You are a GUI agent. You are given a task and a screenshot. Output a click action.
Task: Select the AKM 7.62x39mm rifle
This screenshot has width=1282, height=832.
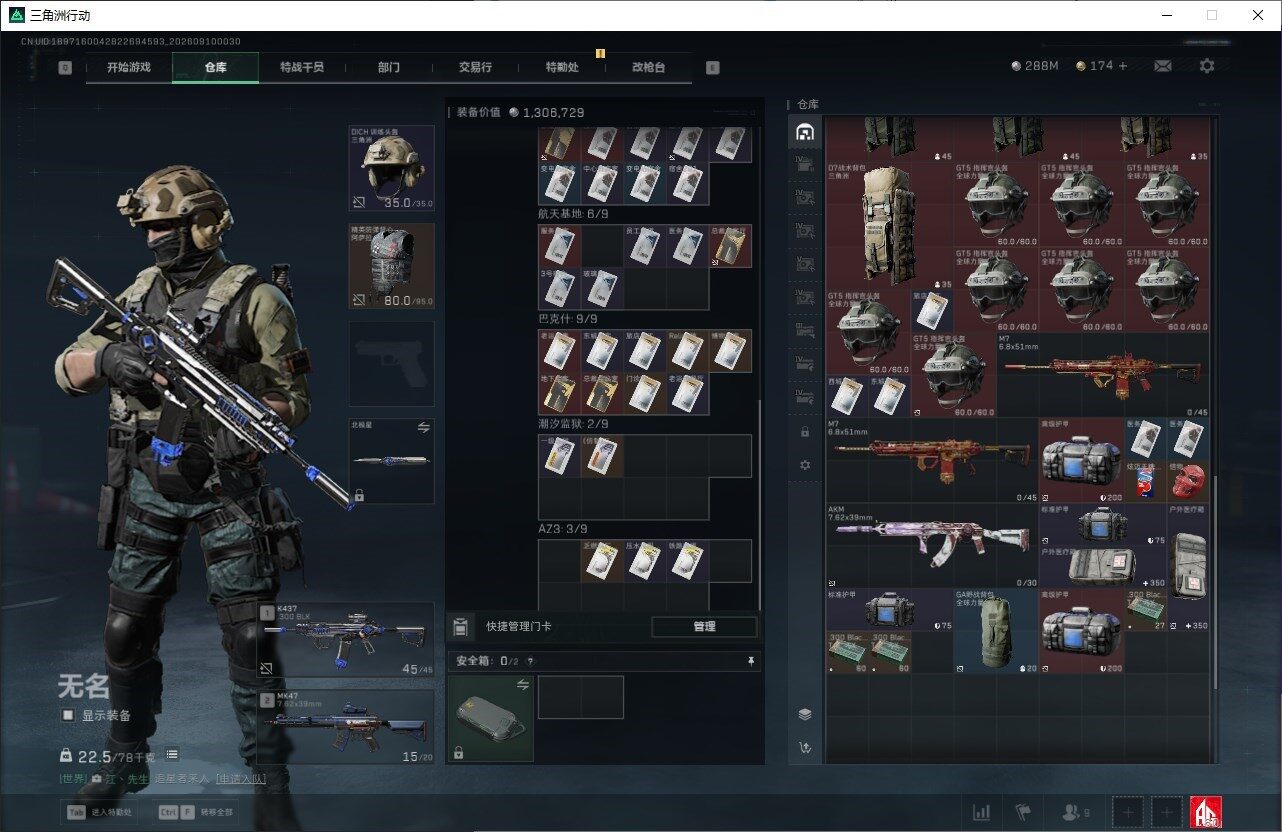(932, 545)
